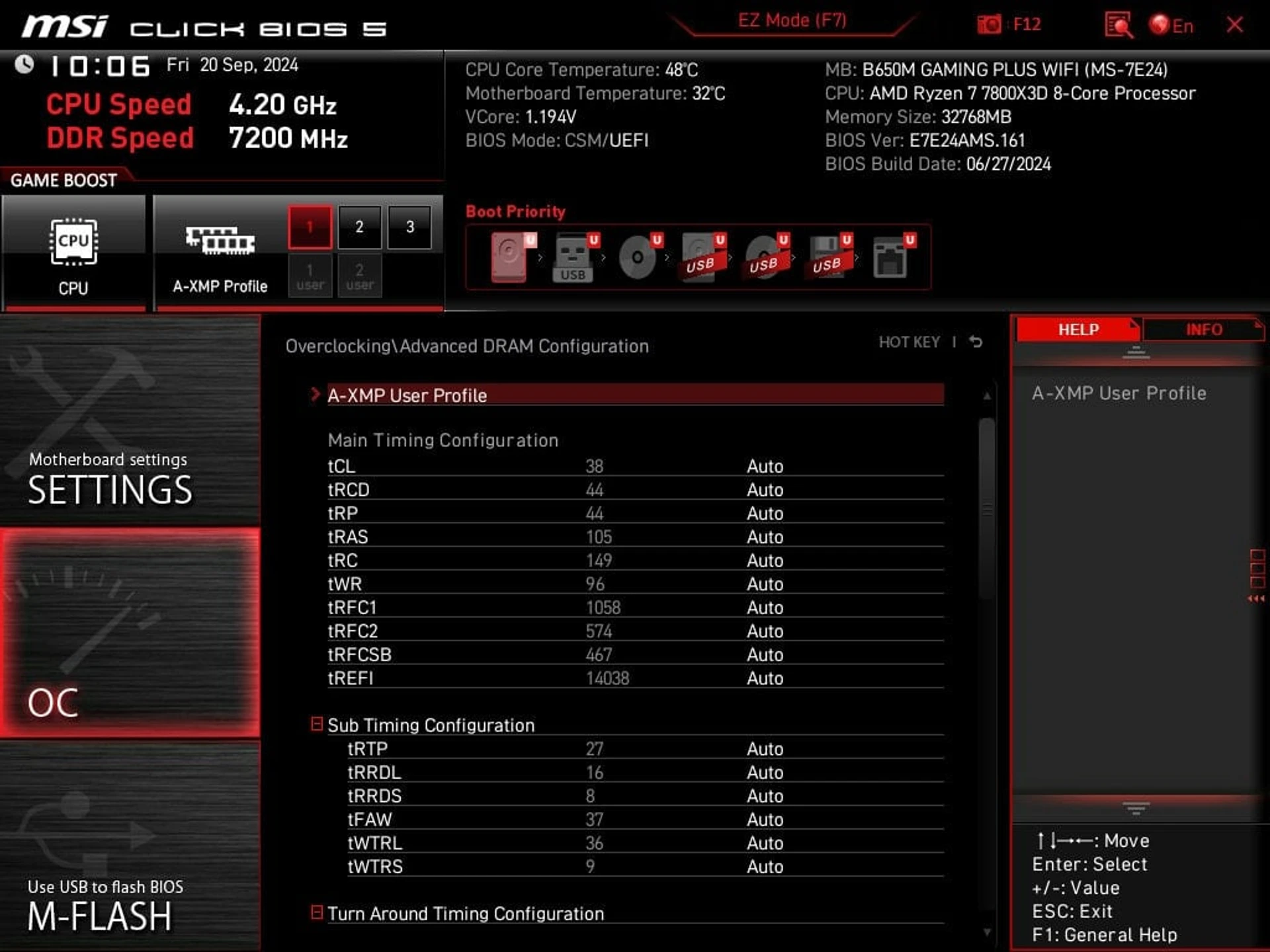Click the scroll up arrow of timing list
The image size is (1270, 952).
(987, 395)
